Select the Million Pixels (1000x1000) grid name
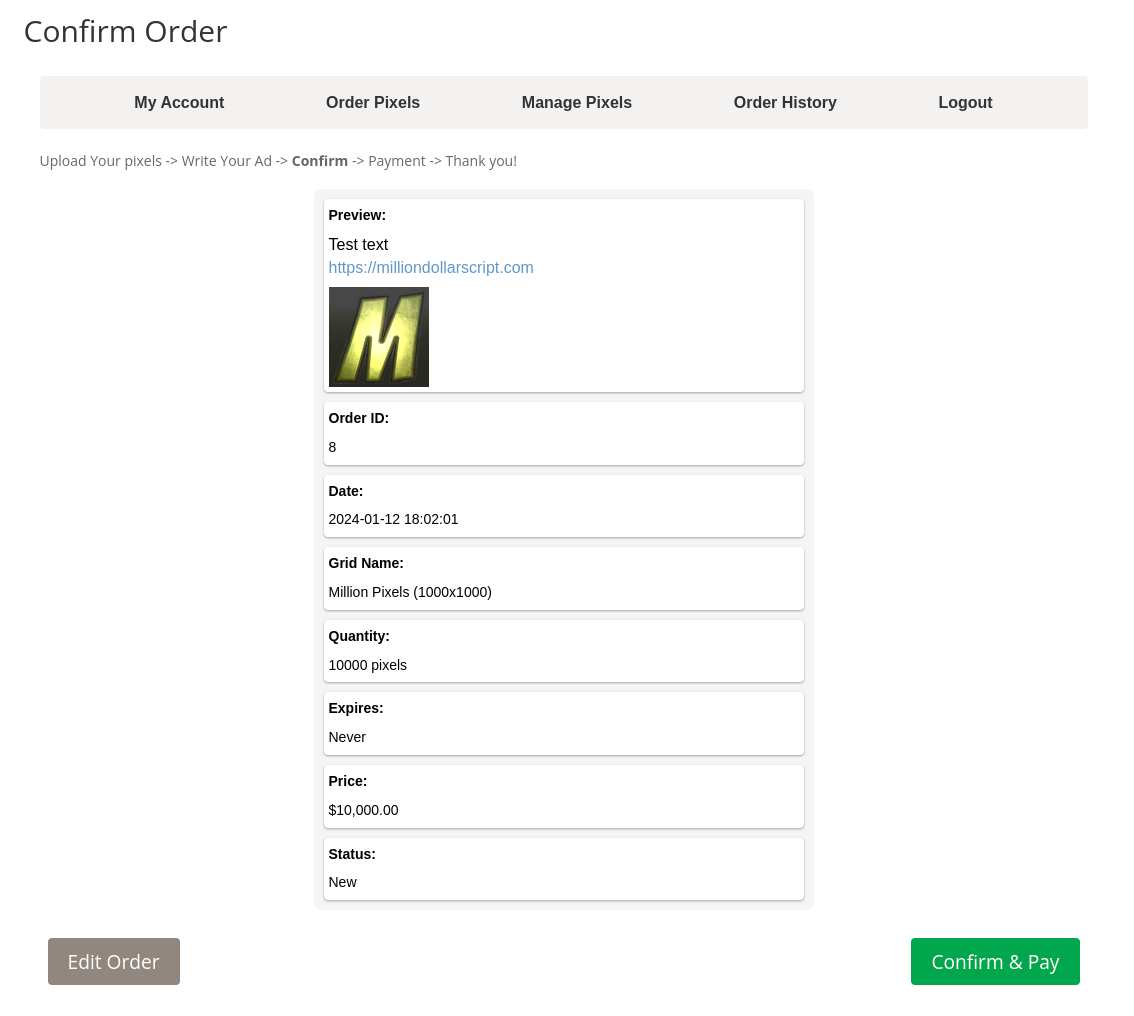The height and width of the screenshot is (1016, 1134). [410, 592]
